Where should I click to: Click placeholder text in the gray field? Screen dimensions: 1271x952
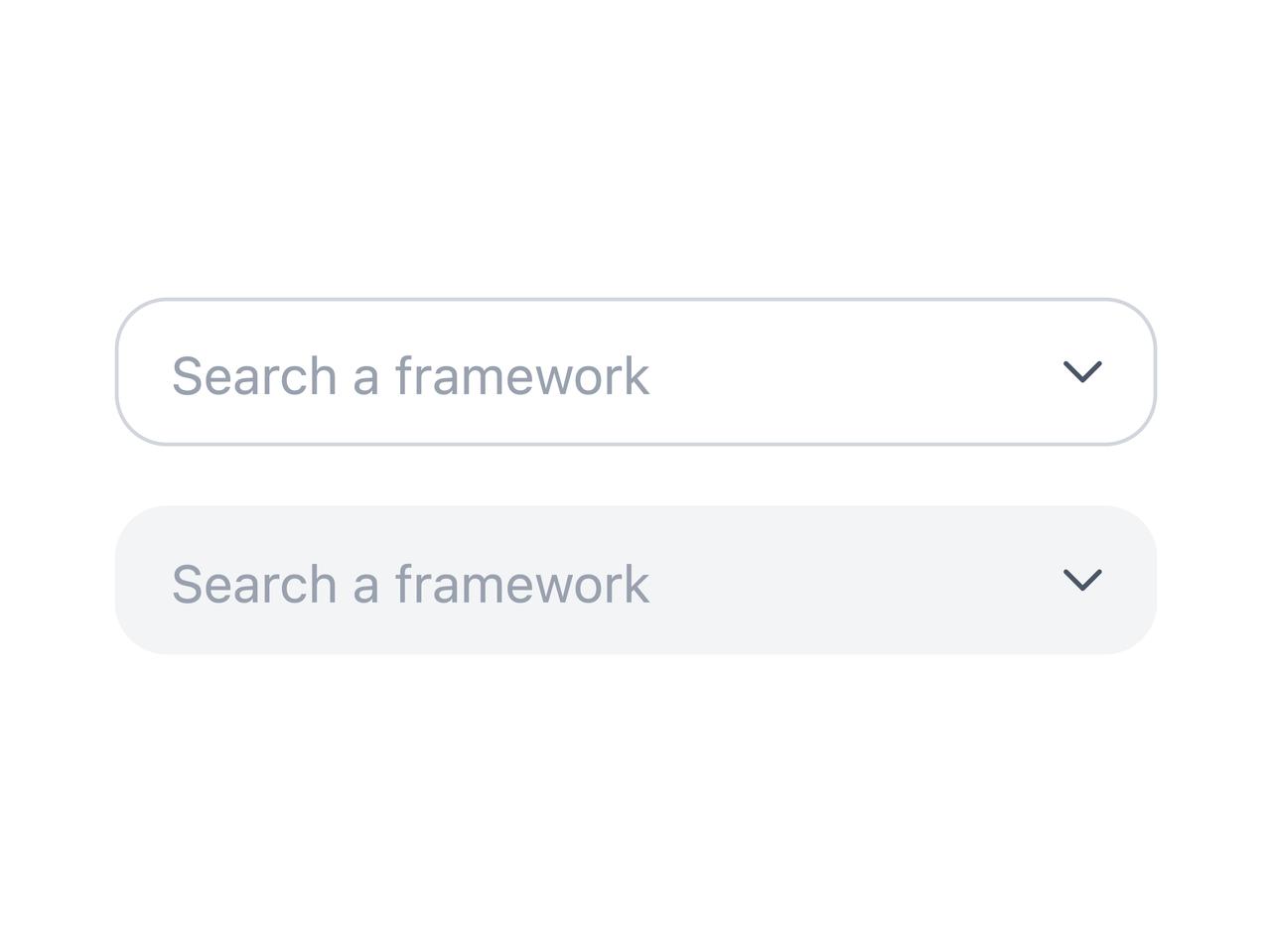411,585
